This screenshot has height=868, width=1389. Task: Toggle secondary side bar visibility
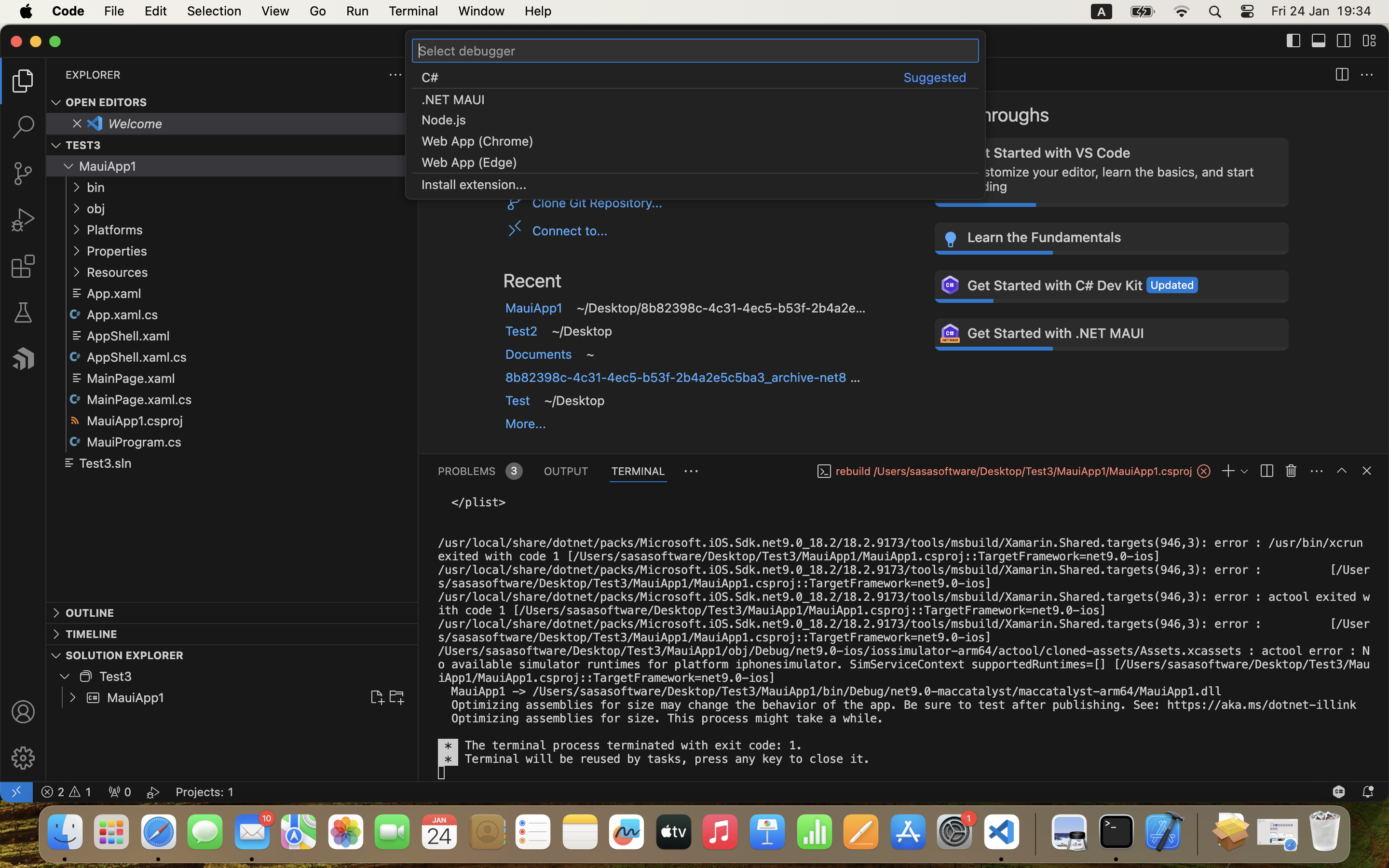click(1344, 41)
